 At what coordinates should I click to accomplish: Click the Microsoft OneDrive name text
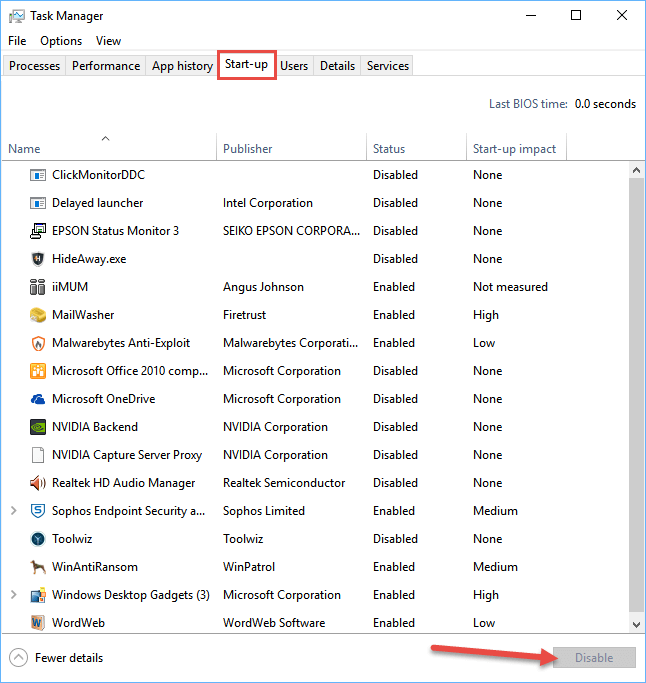point(103,399)
